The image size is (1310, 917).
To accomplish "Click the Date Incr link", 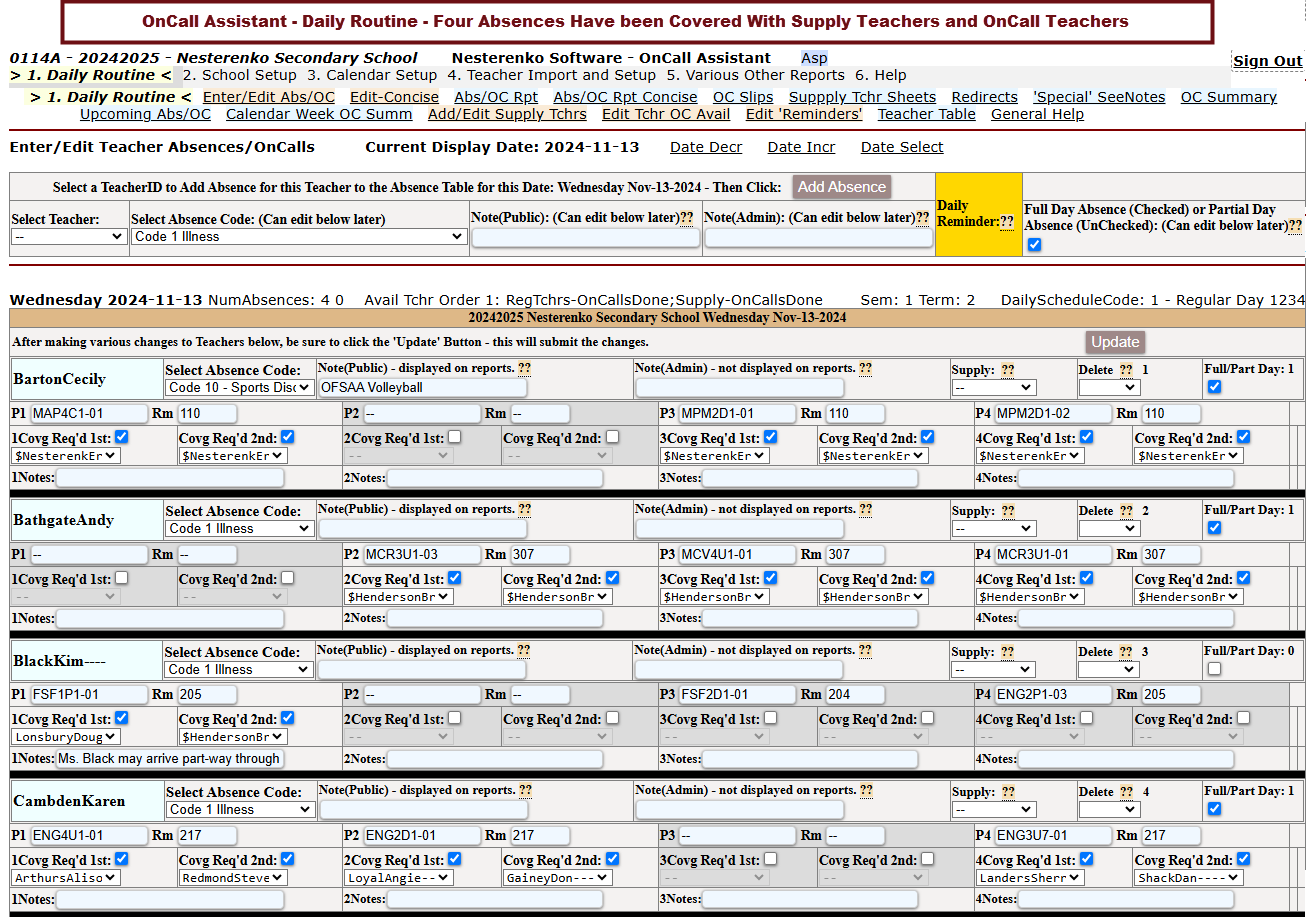I will (x=801, y=147).
